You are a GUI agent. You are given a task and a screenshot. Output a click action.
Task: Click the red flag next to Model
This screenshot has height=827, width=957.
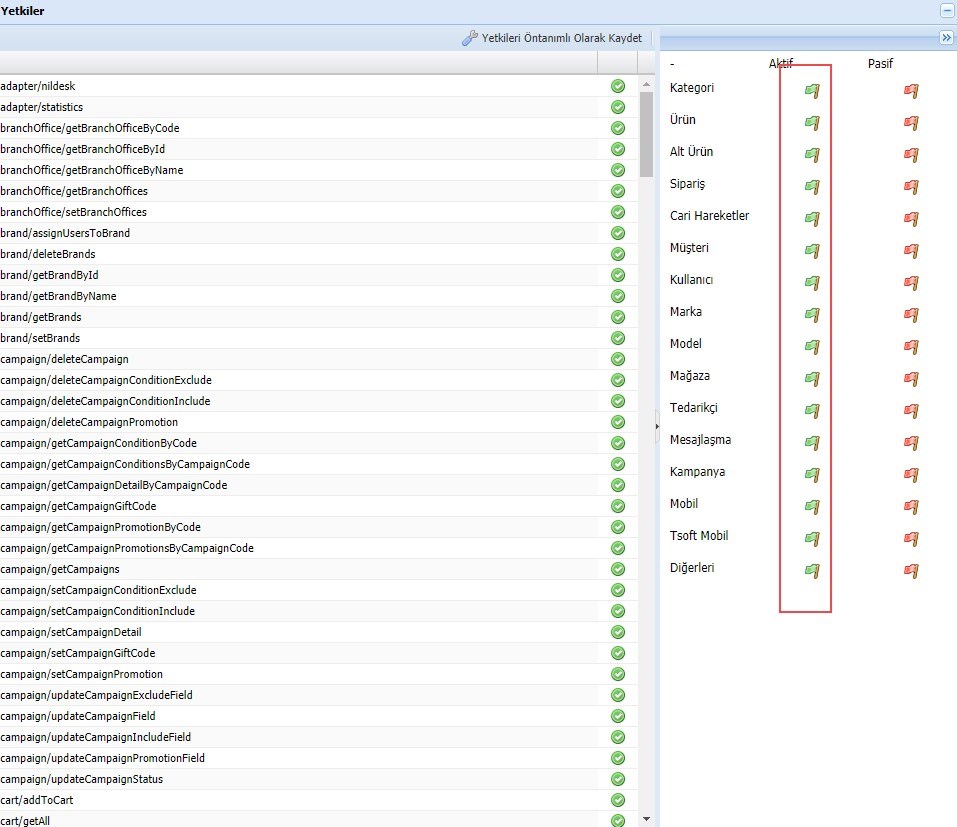(x=911, y=347)
